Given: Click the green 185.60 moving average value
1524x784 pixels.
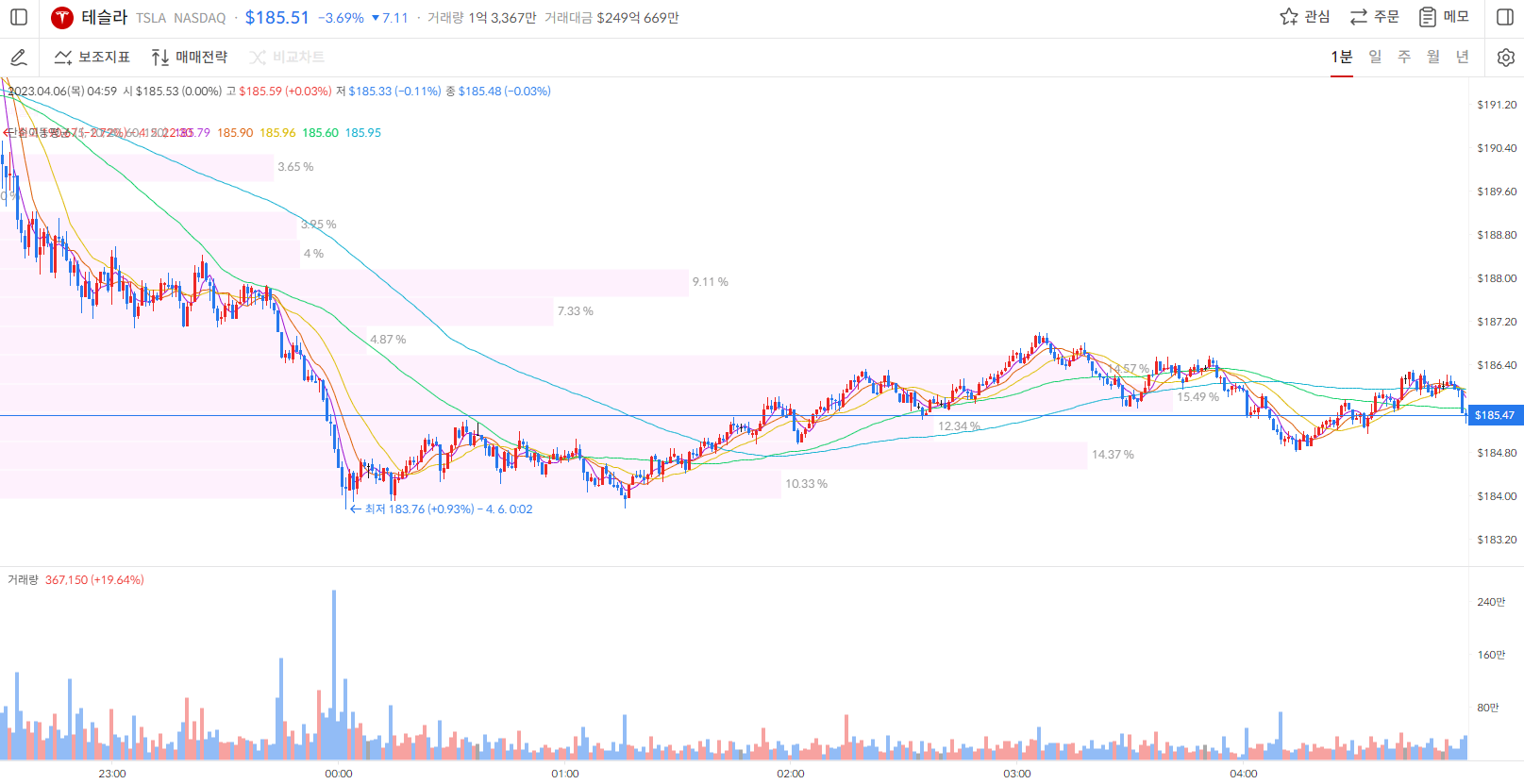Looking at the screenshot, I should (320, 133).
